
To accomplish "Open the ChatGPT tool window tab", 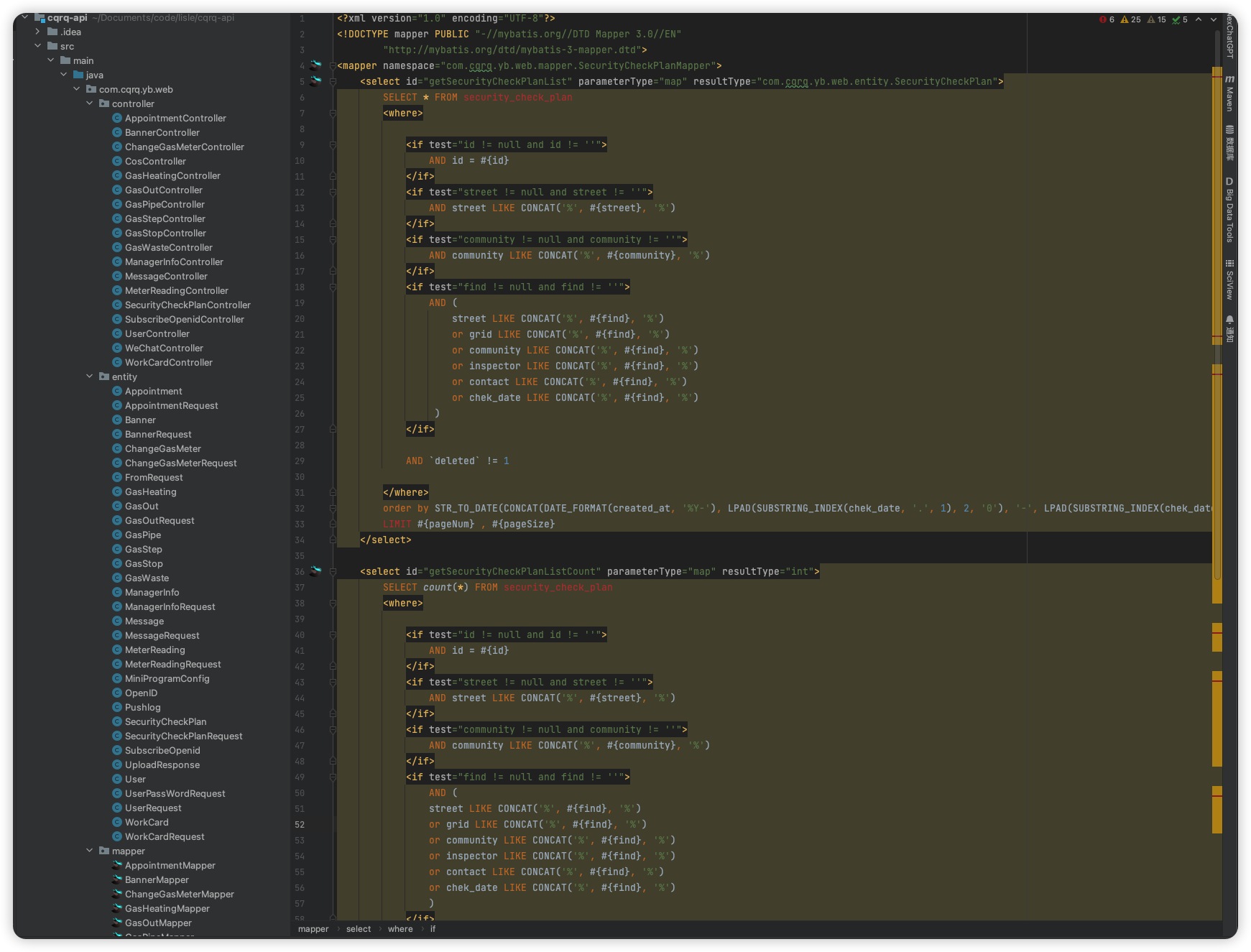I will [x=1229, y=36].
